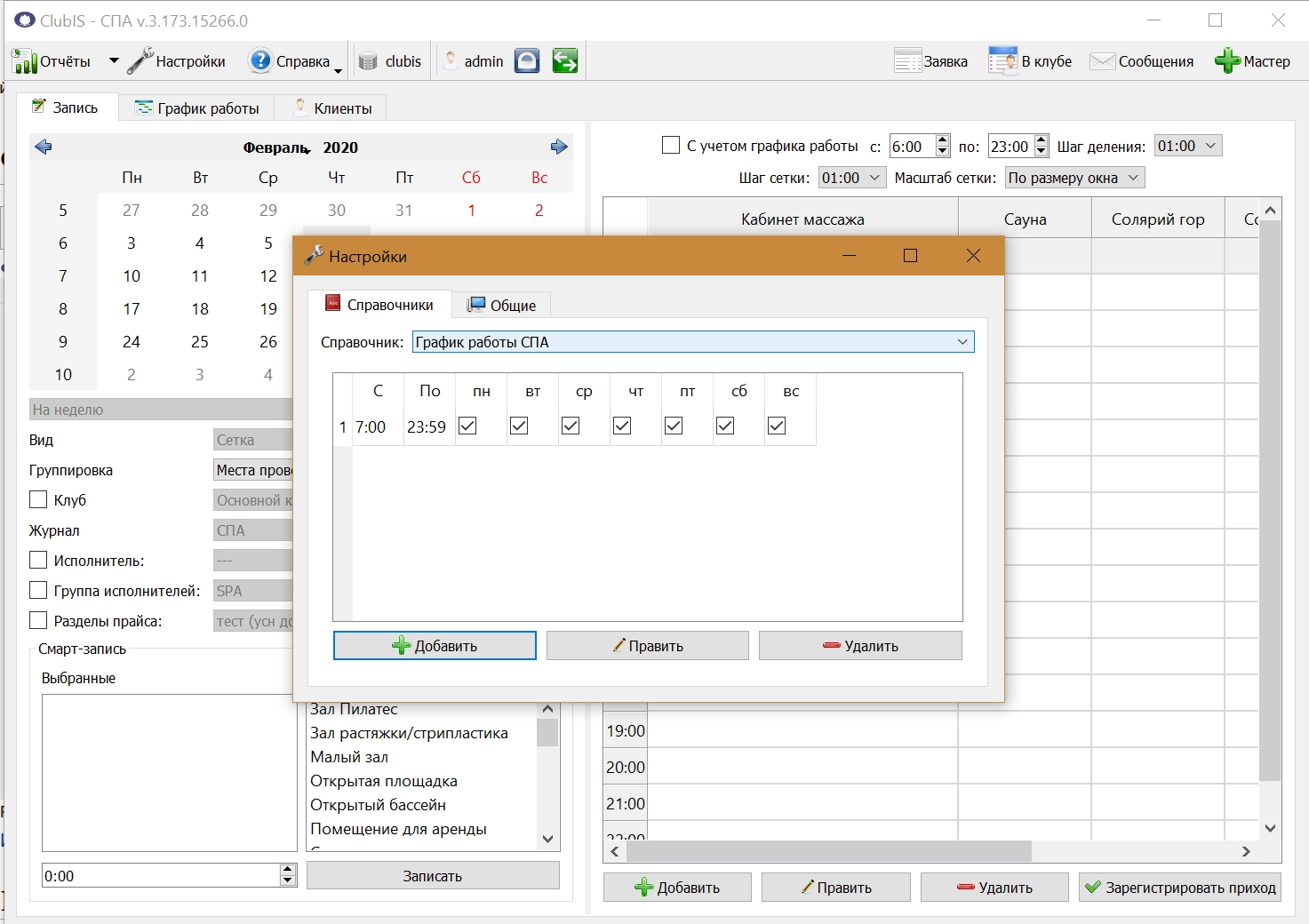Enable the С учетом графика работы checkbox
This screenshot has height=924, width=1309.
click(x=671, y=145)
